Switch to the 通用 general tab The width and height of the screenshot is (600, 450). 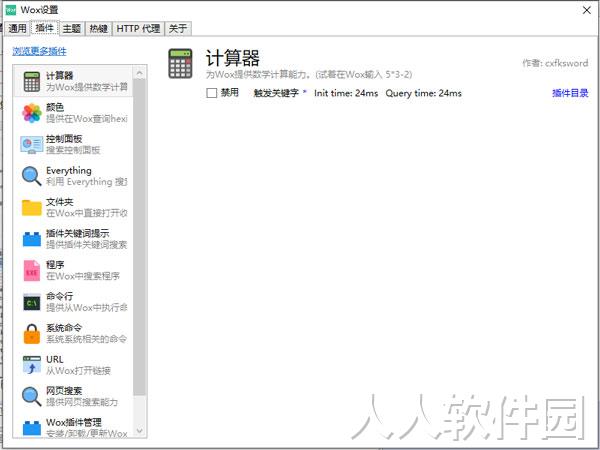pyautogui.click(x=17, y=28)
